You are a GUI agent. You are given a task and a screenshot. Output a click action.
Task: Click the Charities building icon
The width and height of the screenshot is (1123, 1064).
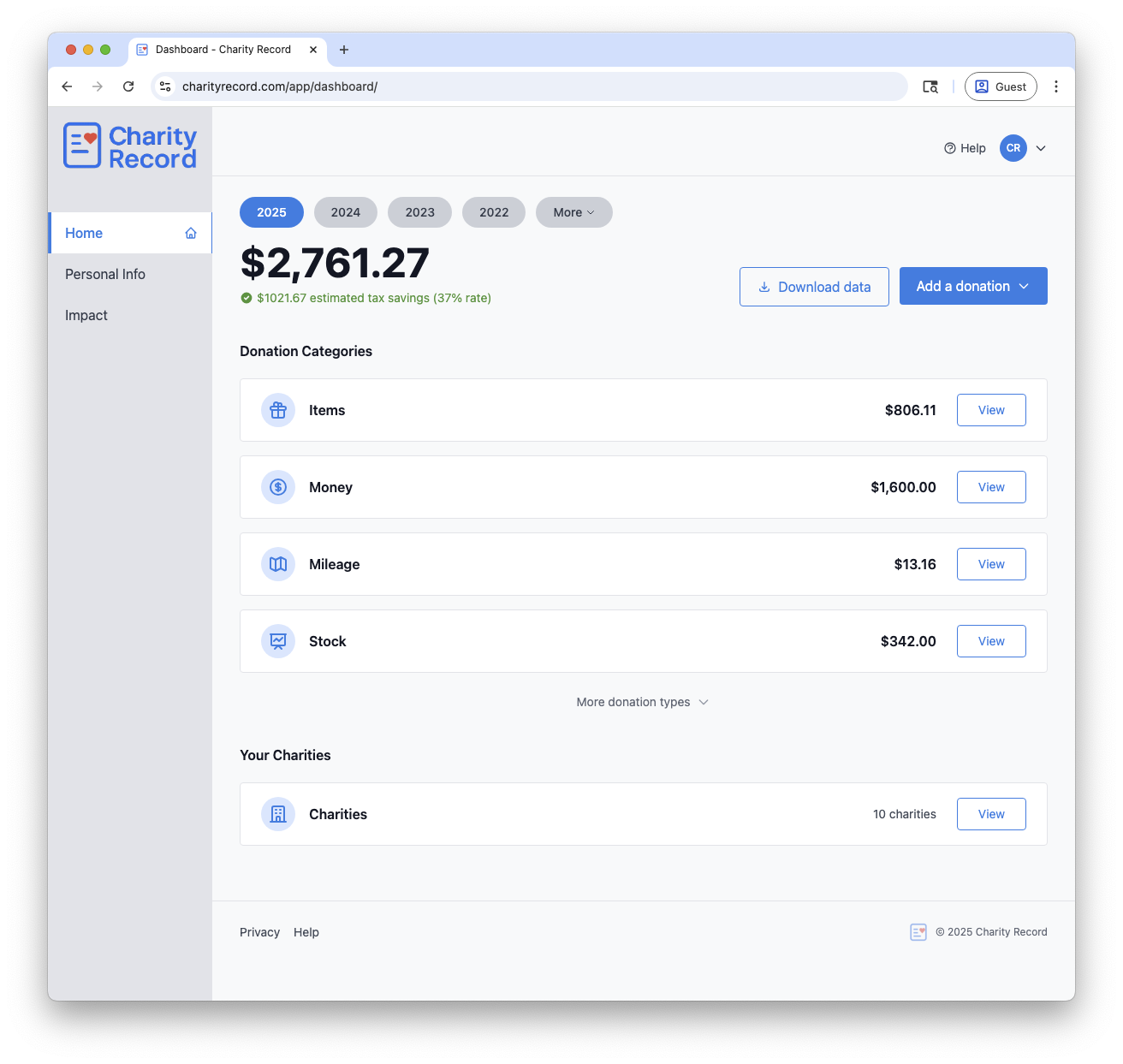point(277,814)
